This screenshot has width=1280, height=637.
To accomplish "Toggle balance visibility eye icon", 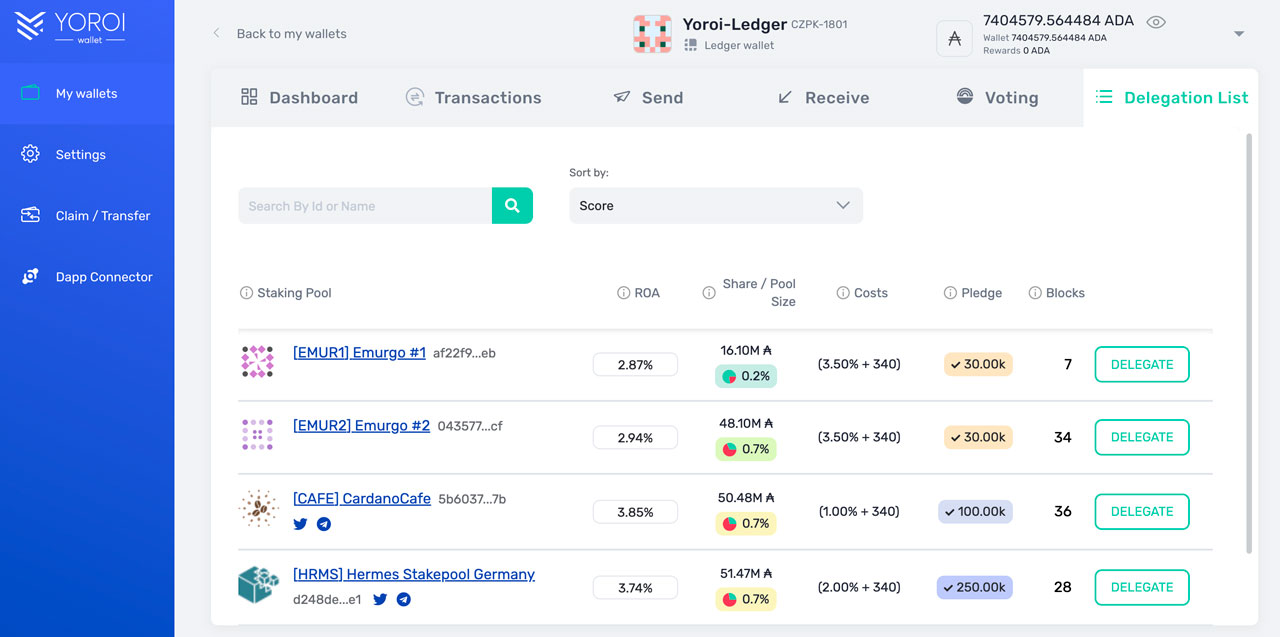I will [1156, 22].
